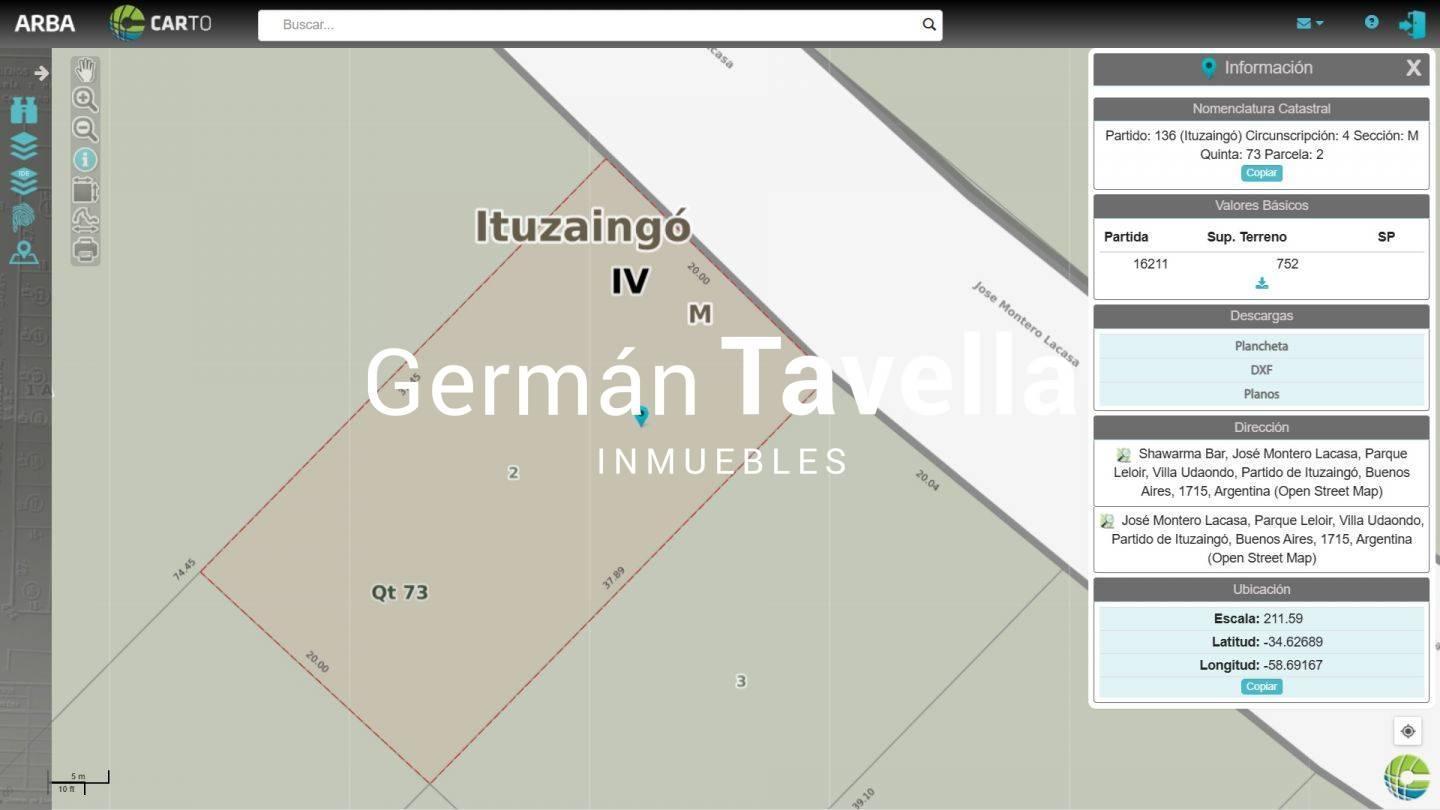This screenshot has width=1440, height=810.
Task: Select the hand pan tool
Action: point(85,69)
